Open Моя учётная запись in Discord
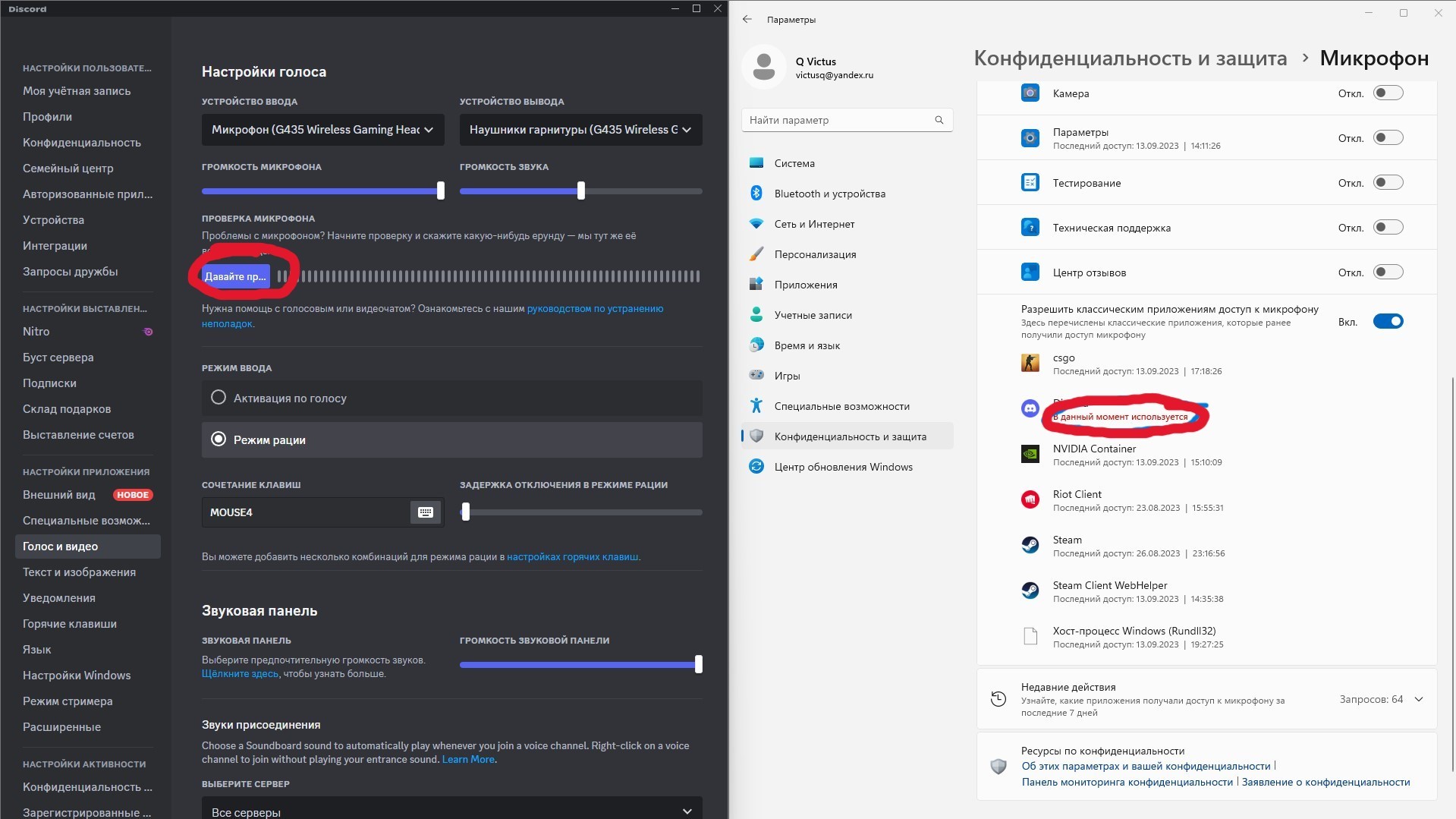The height and width of the screenshot is (819, 1456). coord(88,91)
